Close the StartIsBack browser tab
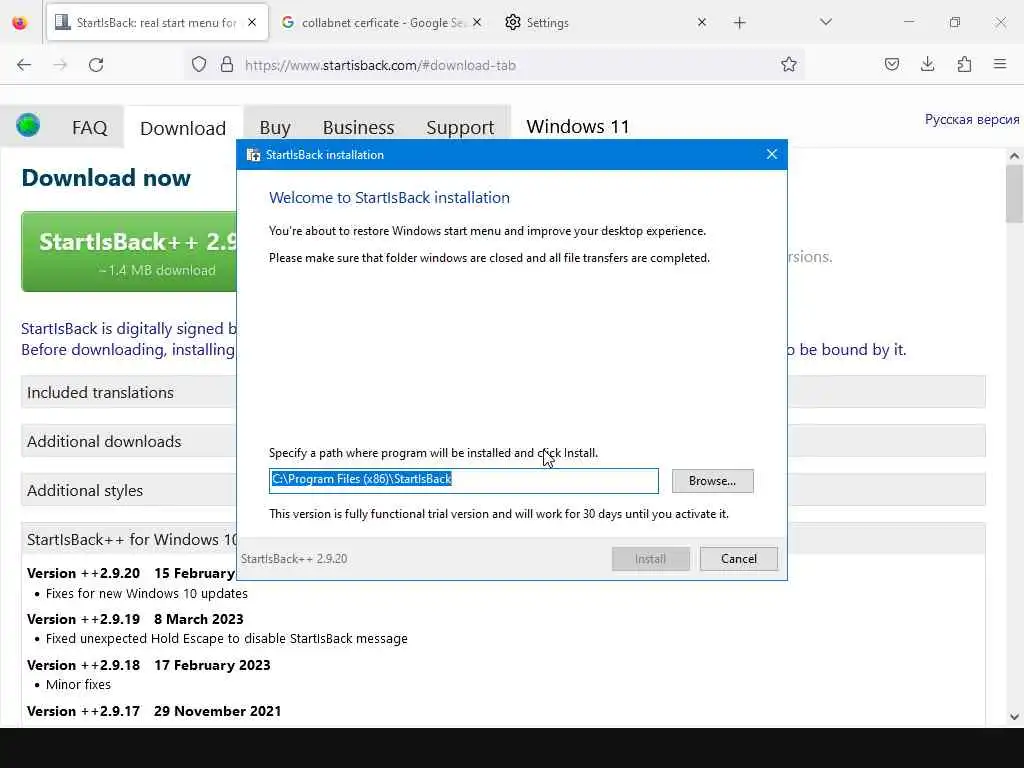Viewport: 1024px width, 768px height. [252, 22]
